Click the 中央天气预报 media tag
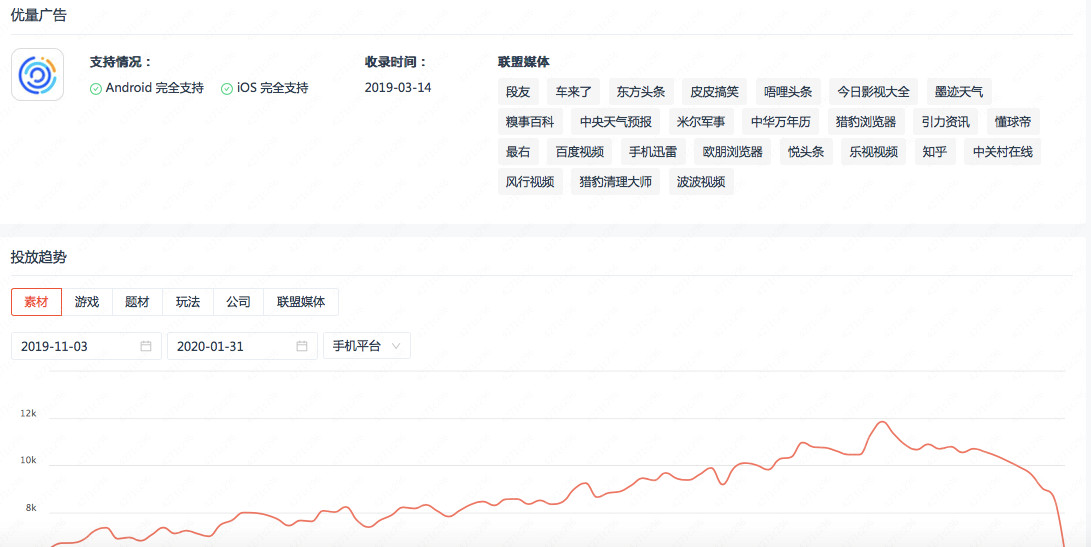 [x=616, y=122]
